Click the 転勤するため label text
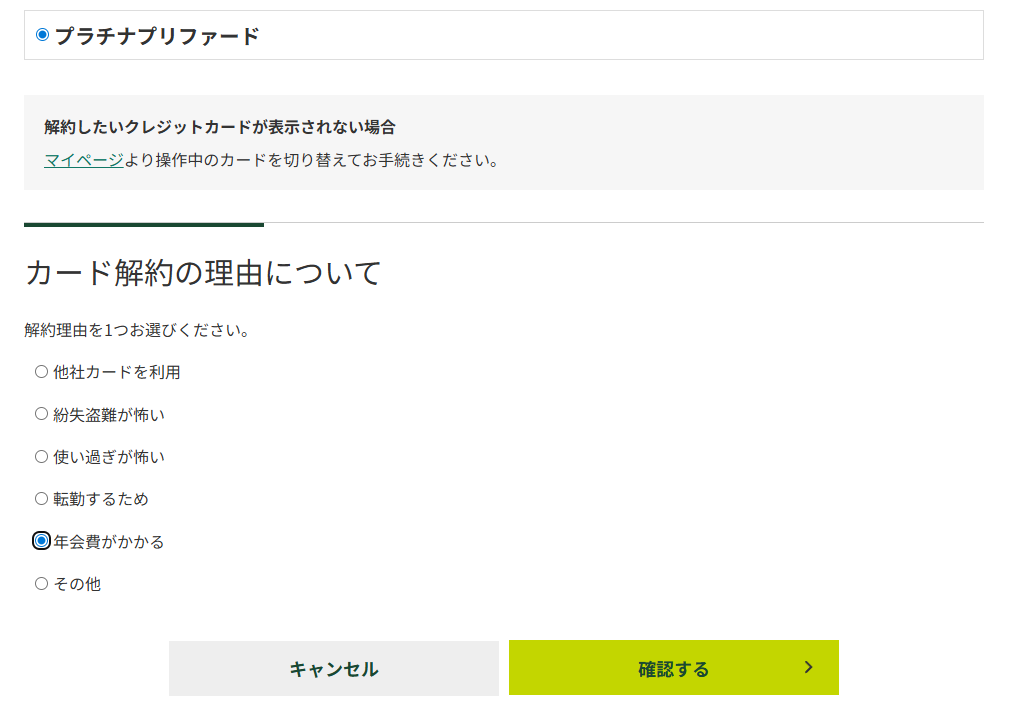This screenshot has width=1019, height=715. (x=100, y=499)
